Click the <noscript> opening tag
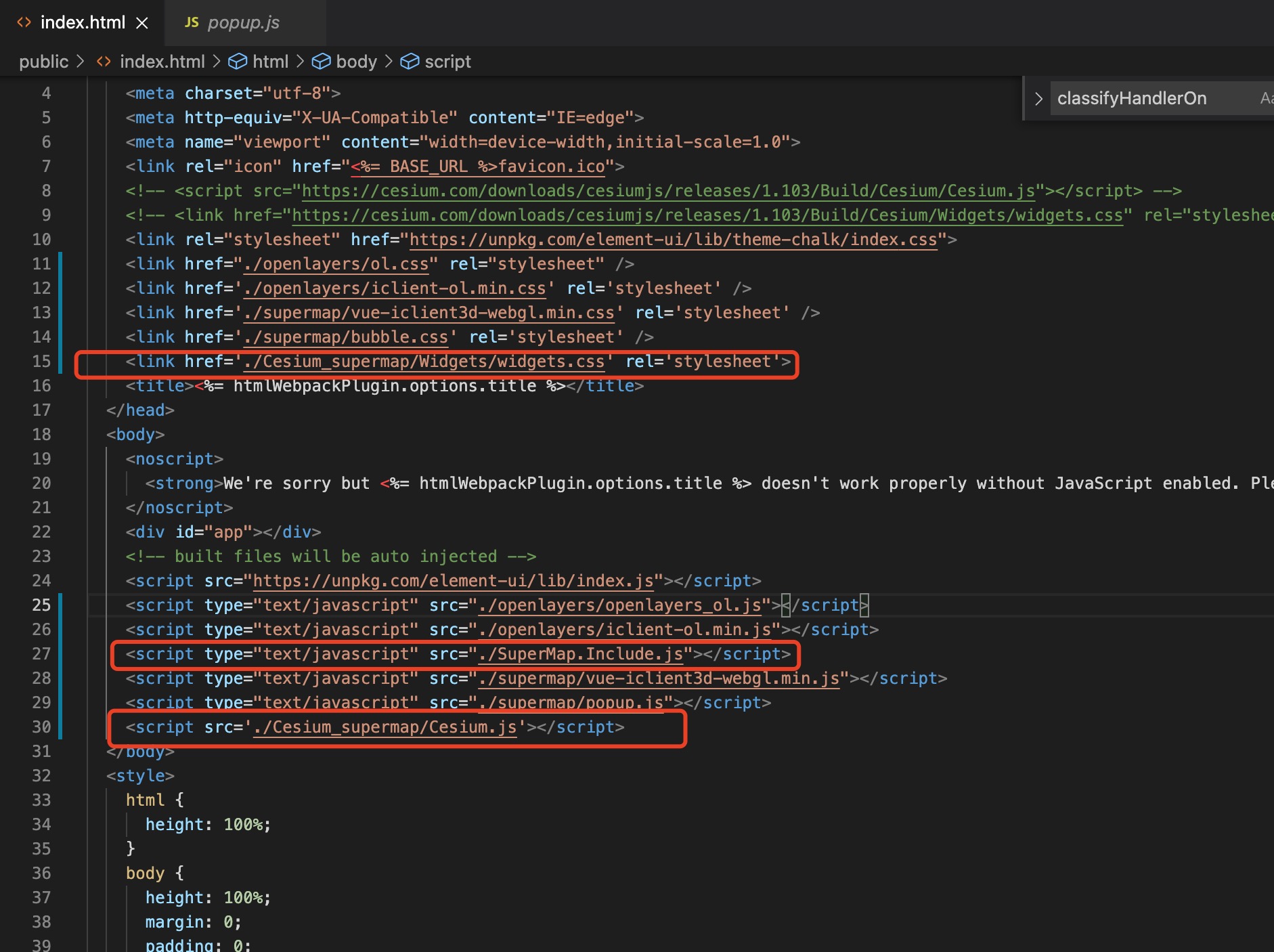This screenshot has width=1274, height=952. 175,459
